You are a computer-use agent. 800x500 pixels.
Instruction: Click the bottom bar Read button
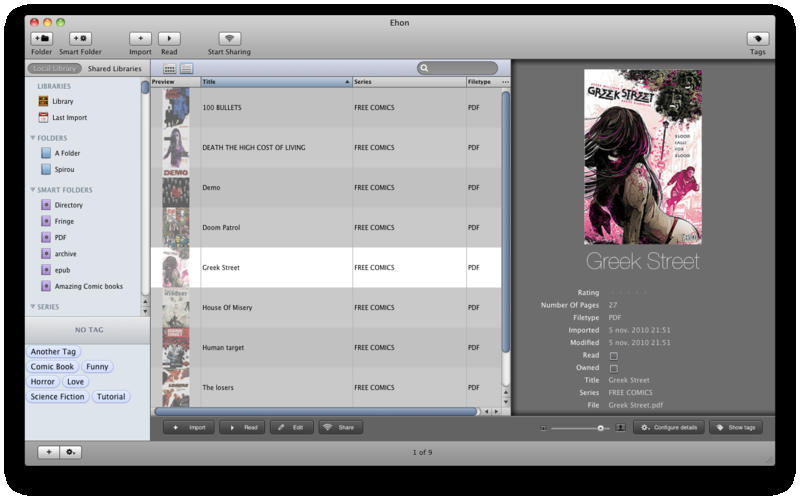tap(242, 428)
